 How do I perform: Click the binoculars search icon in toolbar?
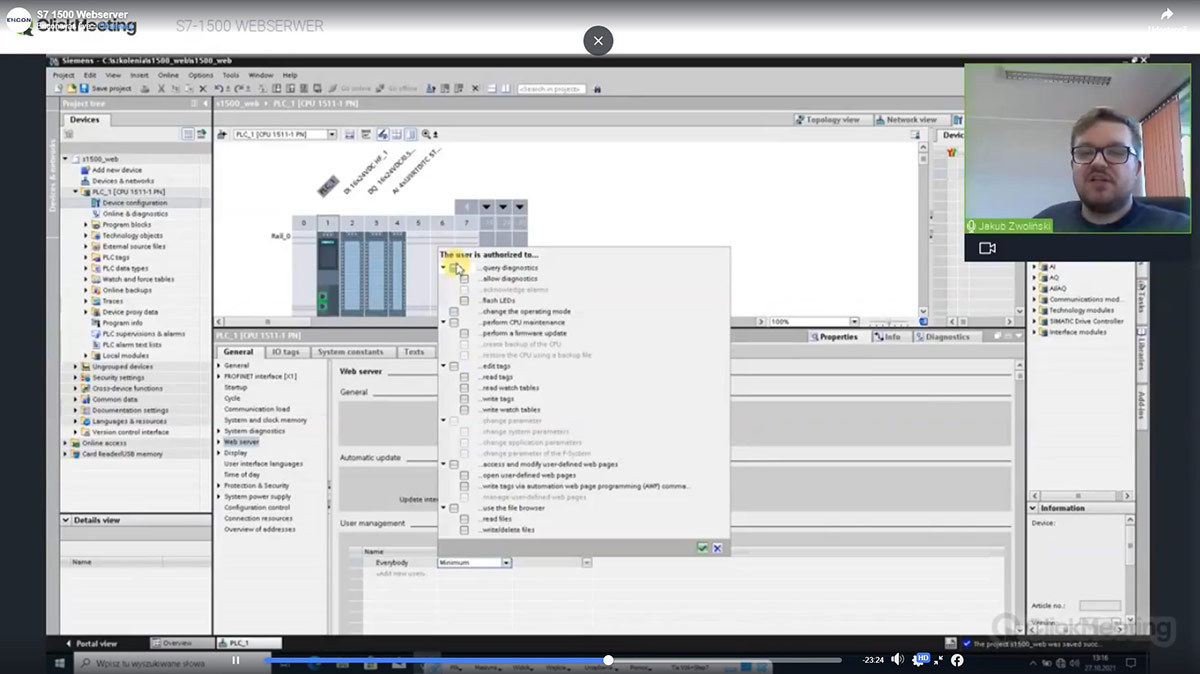[598, 89]
